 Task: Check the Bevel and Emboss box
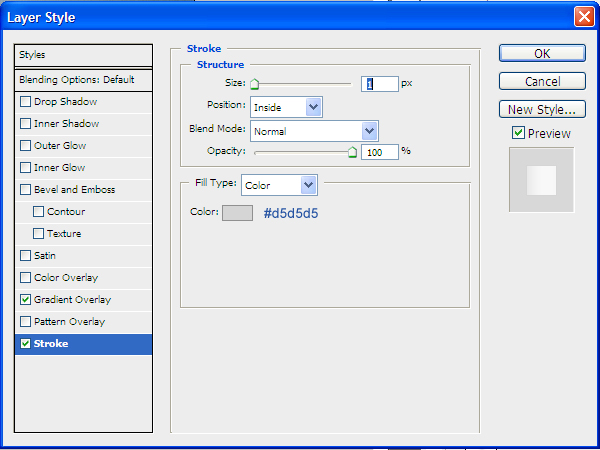(x=26, y=190)
